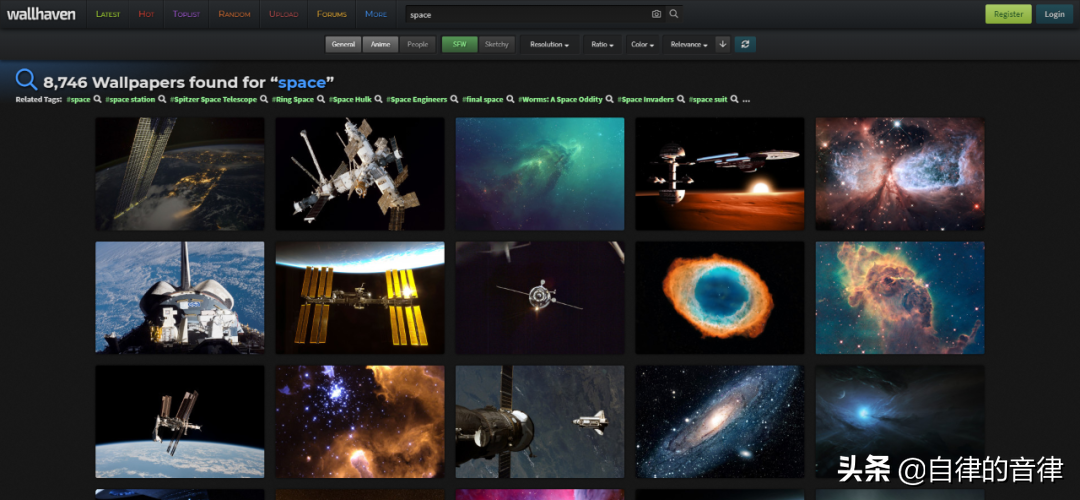This screenshot has height=500, width=1080.
Task: Open the starship over red planet wallpaper
Action: tap(720, 174)
